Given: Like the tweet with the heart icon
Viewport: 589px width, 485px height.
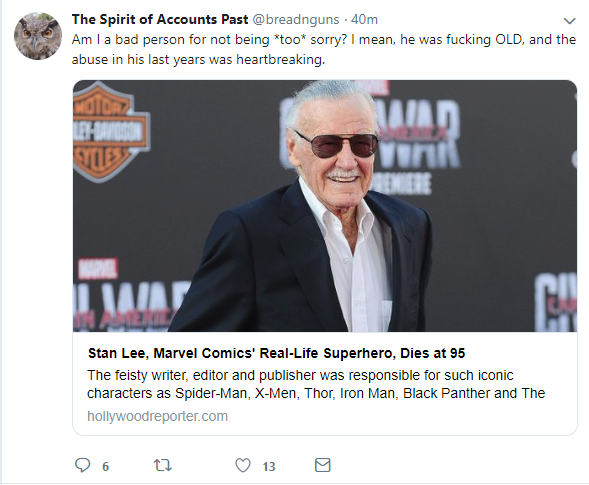Looking at the screenshot, I should pos(243,465).
